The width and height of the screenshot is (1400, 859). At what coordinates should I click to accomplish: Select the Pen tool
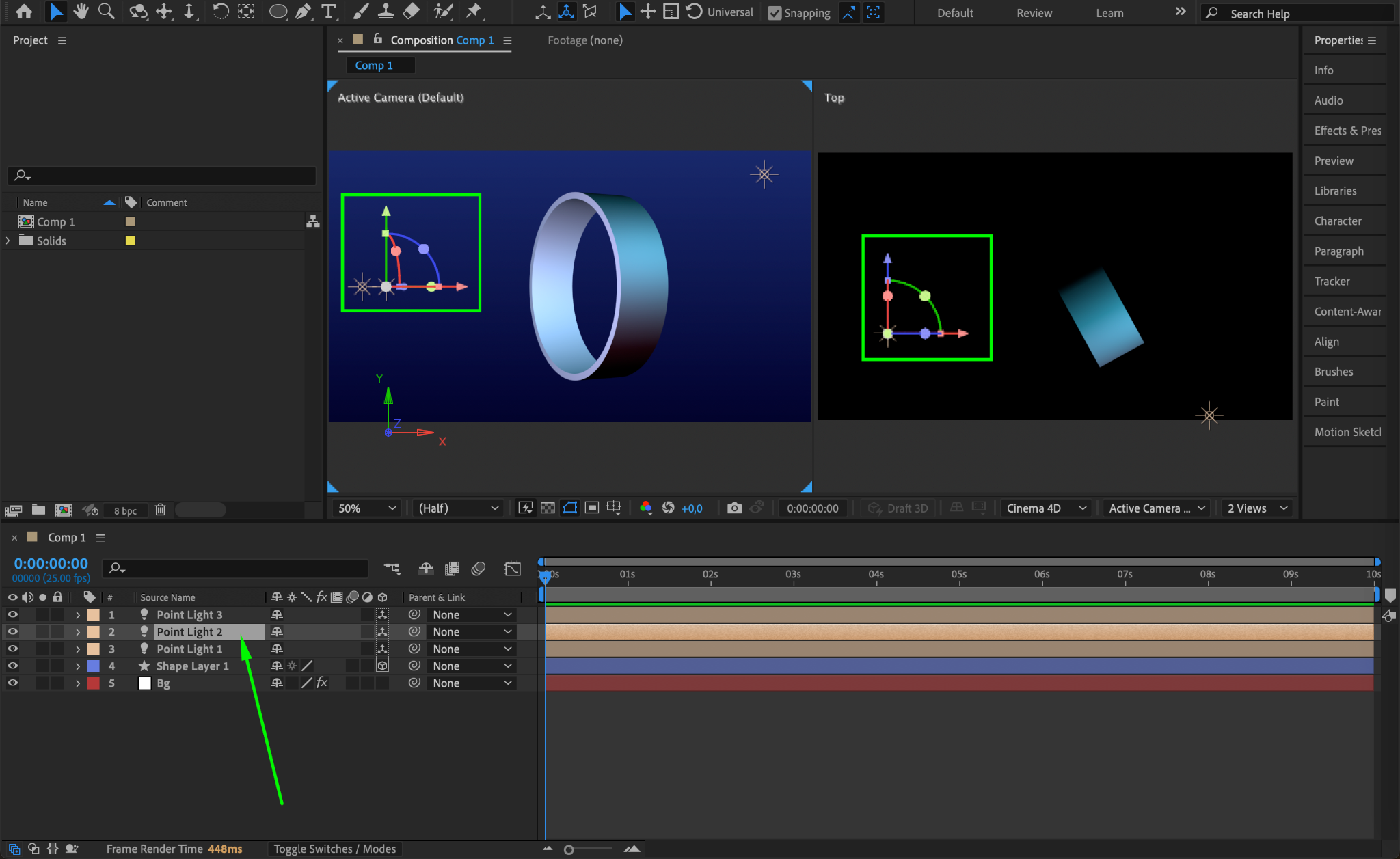click(303, 12)
